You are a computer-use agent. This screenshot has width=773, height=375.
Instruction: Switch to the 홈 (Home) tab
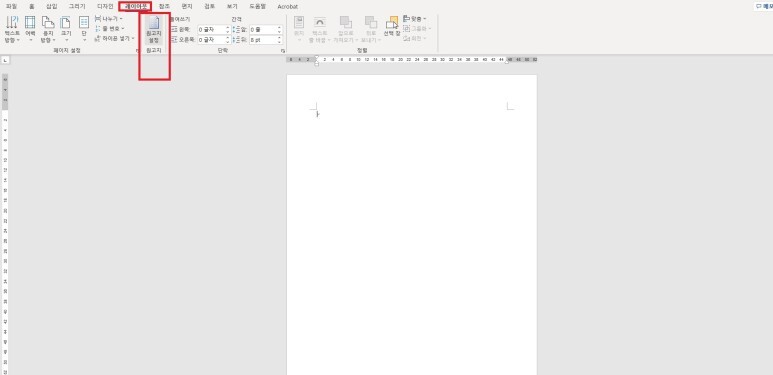pos(32,6)
